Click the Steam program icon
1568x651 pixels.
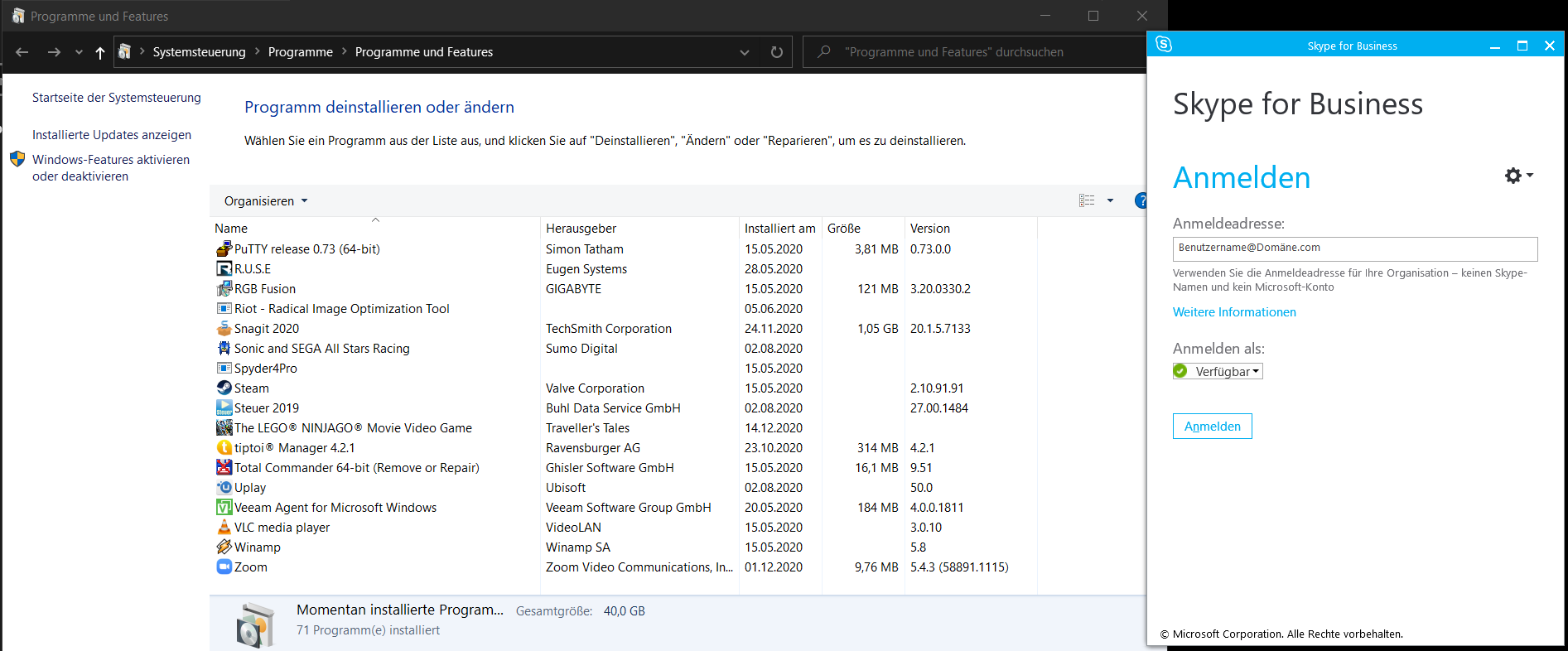click(x=224, y=388)
